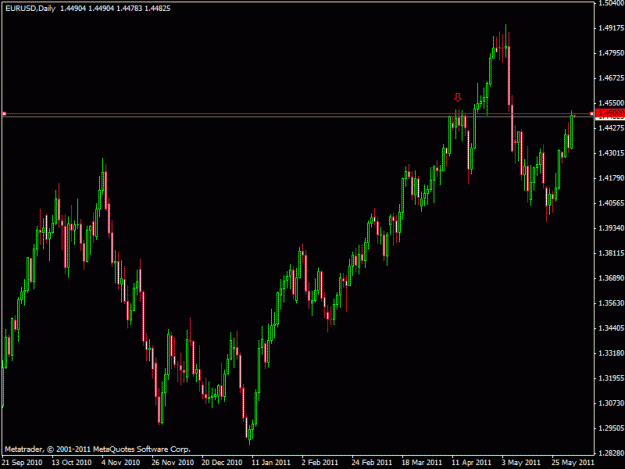Image resolution: width=625 pixels, height=469 pixels.
Task: Click the 18 Mar 2011 date label
Action: point(422,463)
